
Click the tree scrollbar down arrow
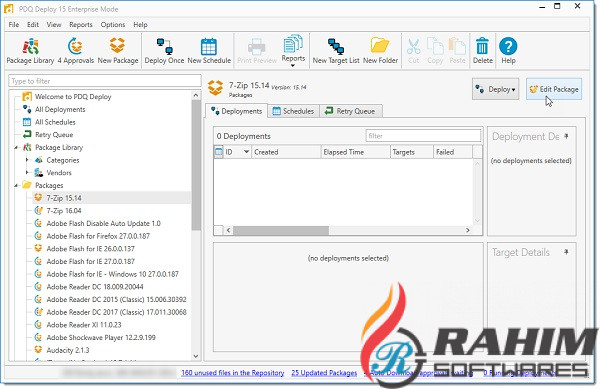tap(196, 356)
